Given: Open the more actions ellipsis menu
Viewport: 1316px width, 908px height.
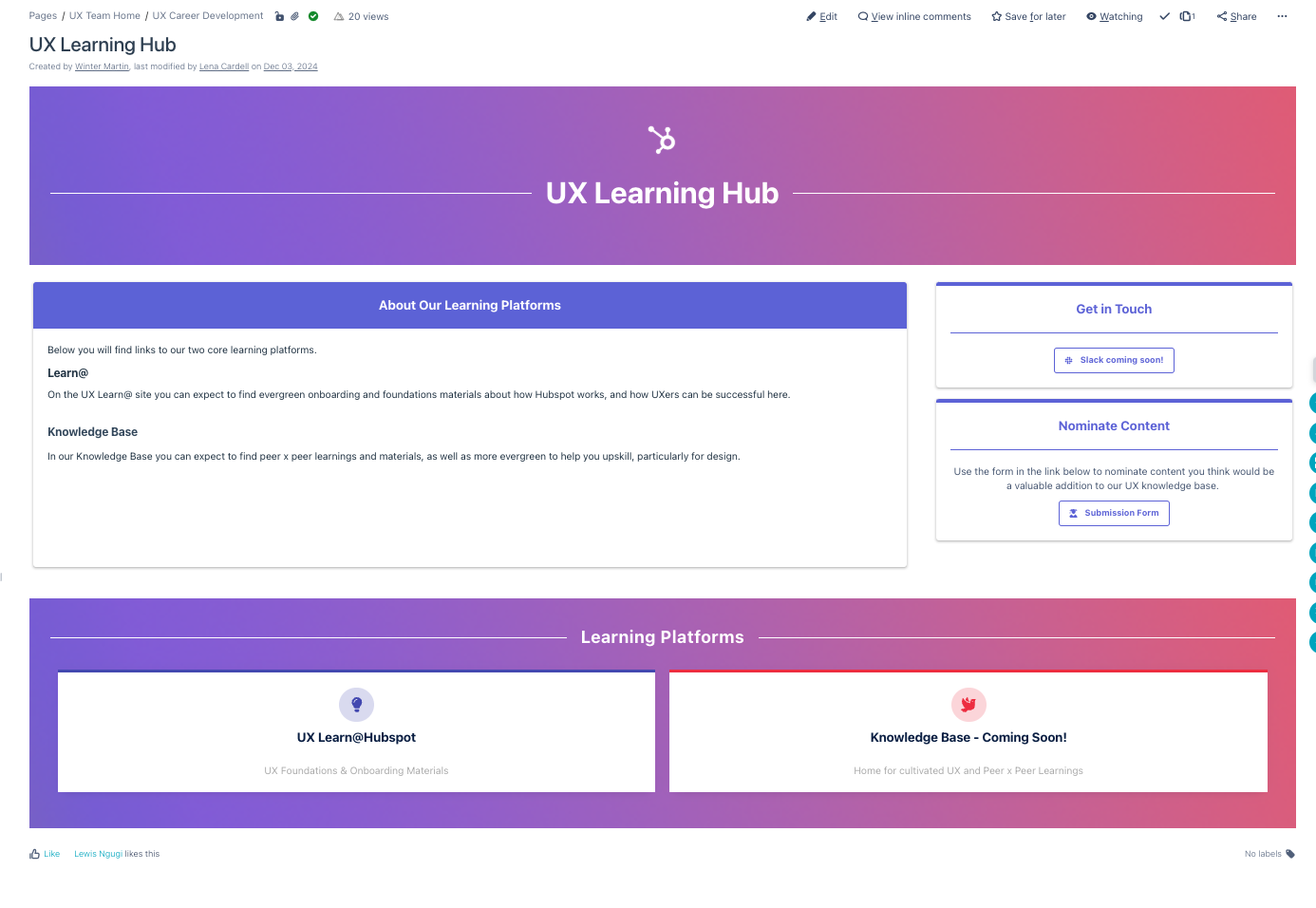Looking at the screenshot, I should (1282, 16).
